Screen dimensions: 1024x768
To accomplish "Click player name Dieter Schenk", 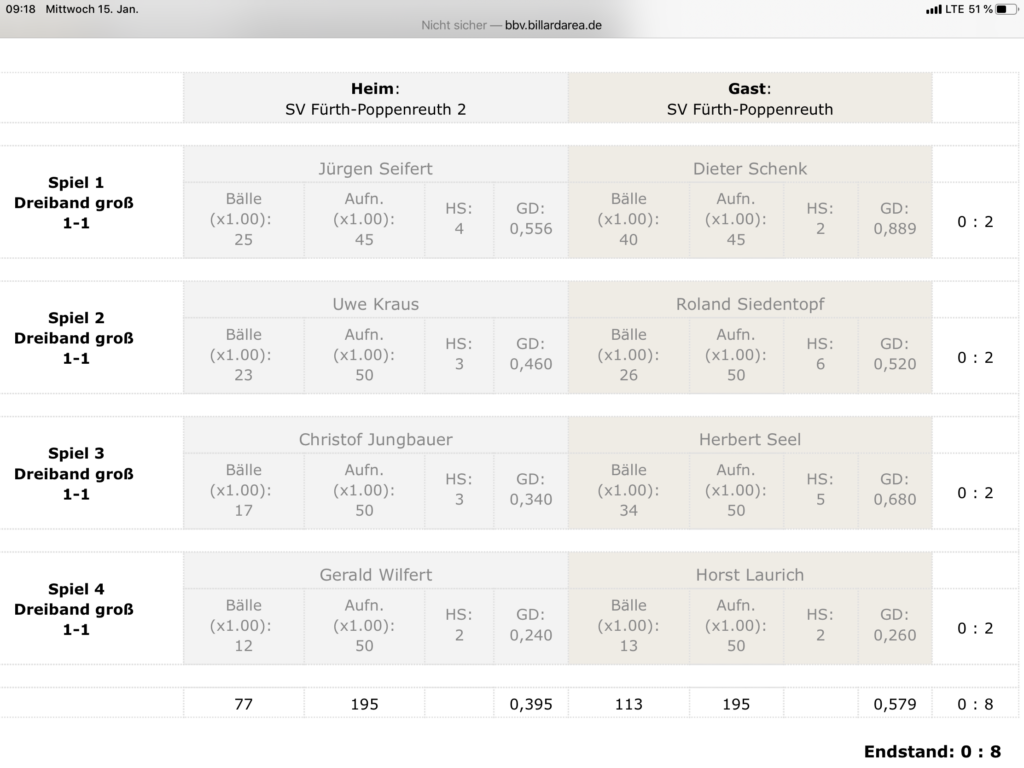I will [750, 168].
